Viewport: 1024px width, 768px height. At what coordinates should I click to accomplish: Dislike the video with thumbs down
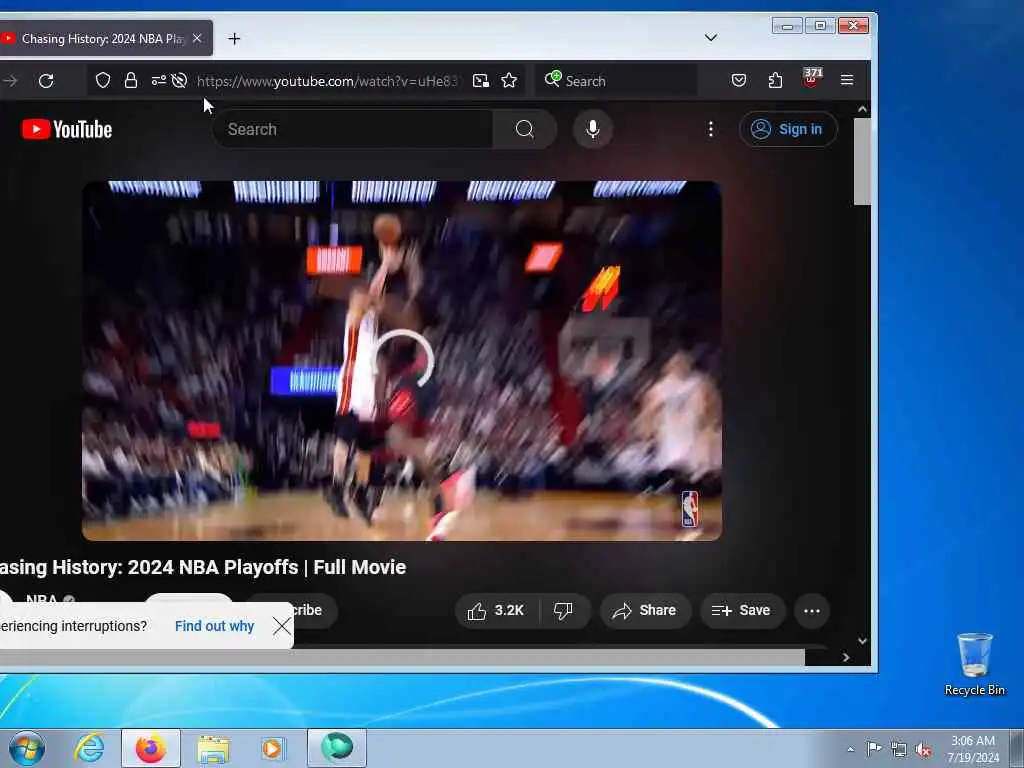pyautogui.click(x=563, y=611)
